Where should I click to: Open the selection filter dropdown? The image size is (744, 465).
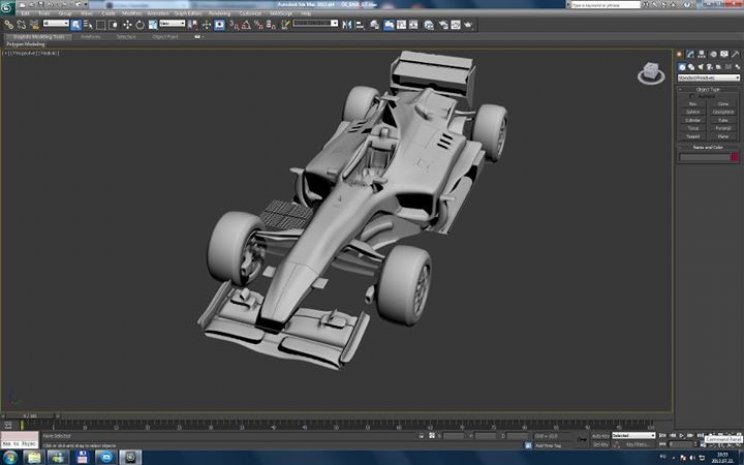(x=56, y=23)
